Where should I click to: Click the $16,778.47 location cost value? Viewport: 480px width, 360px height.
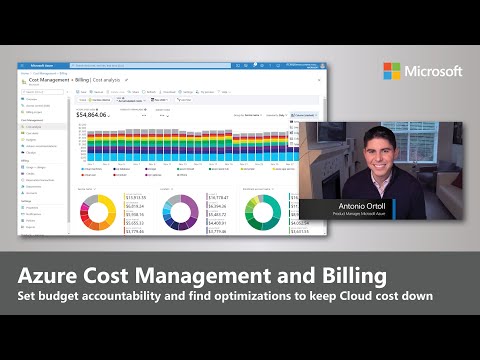[217, 198]
